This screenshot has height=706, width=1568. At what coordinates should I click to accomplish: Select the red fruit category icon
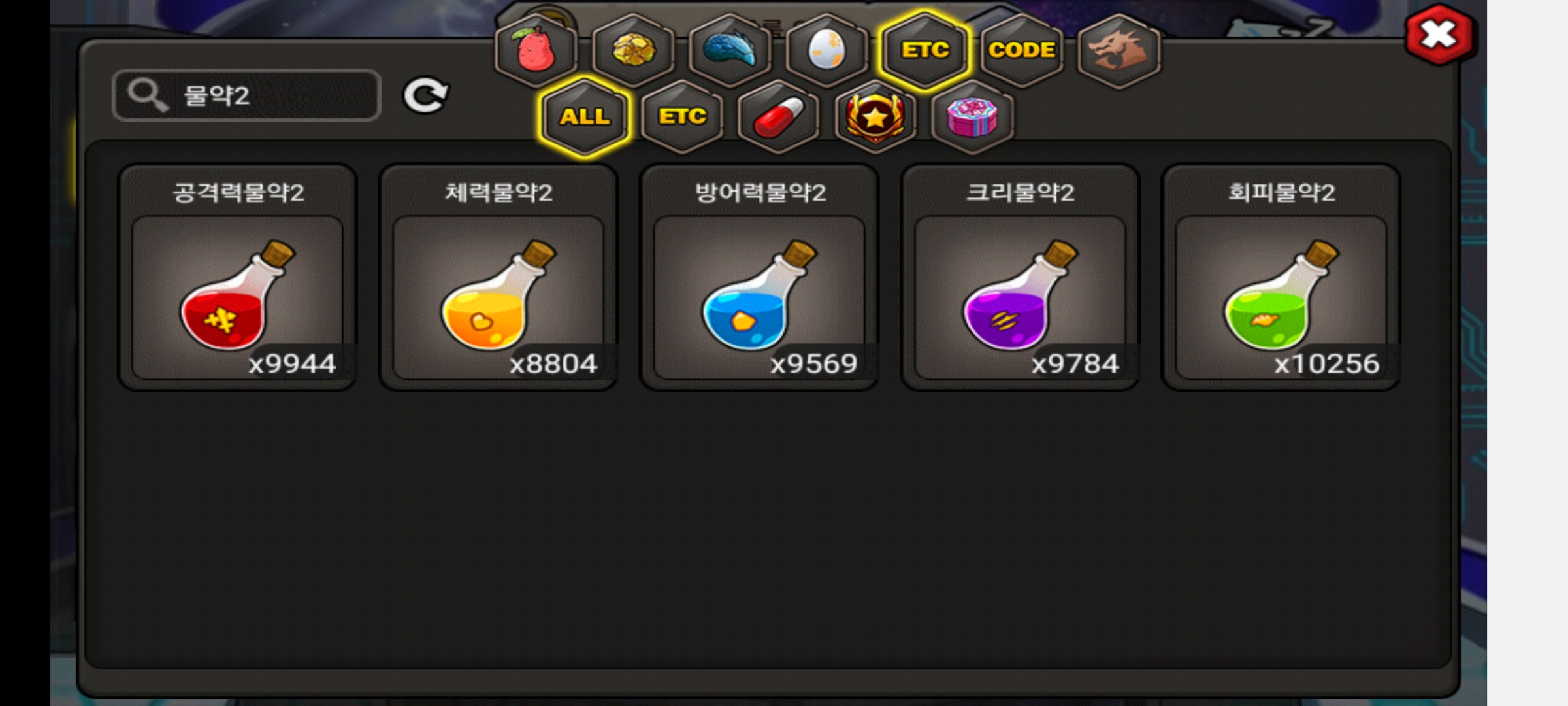(536, 50)
